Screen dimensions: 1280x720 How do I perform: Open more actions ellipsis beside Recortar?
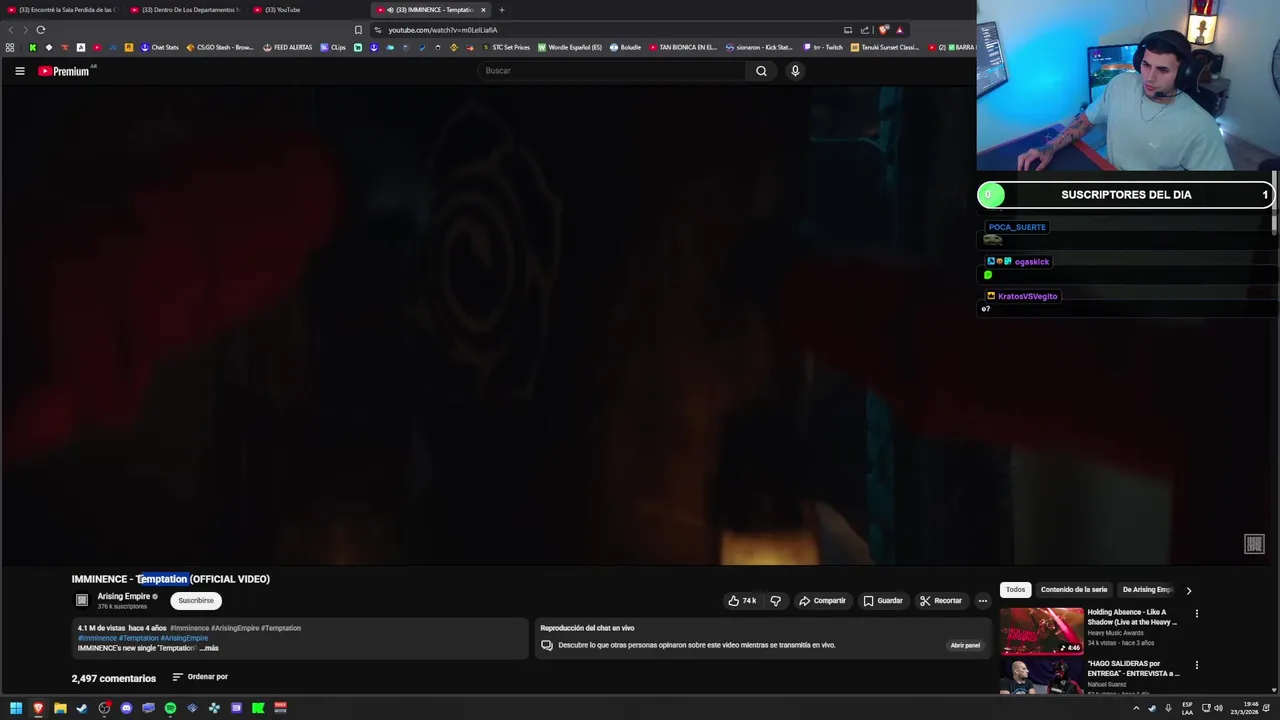[x=983, y=601]
